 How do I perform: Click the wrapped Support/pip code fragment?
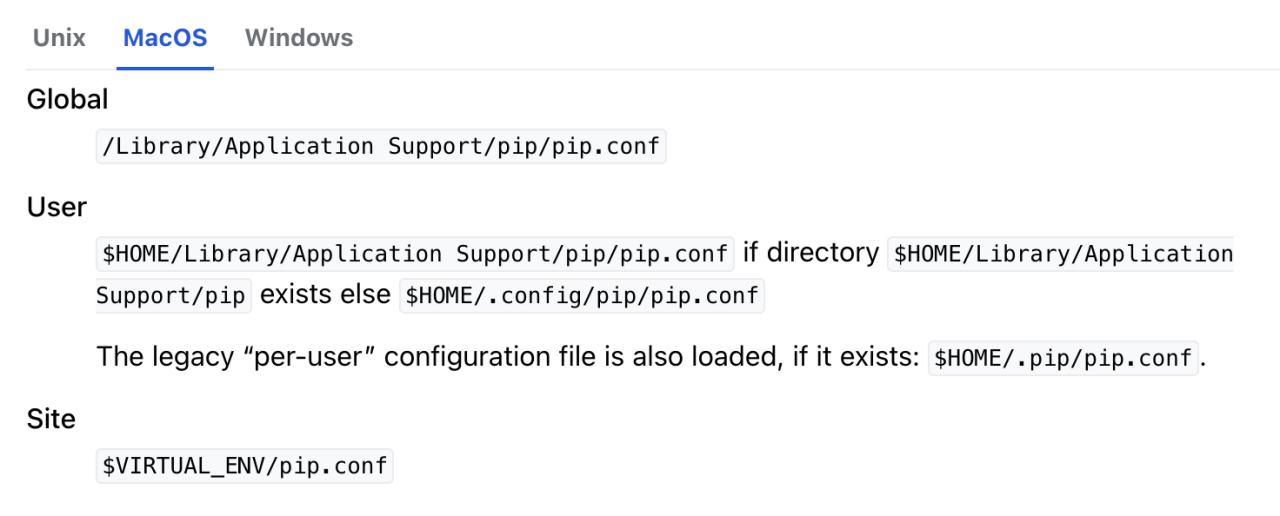pyautogui.click(x=171, y=297)
